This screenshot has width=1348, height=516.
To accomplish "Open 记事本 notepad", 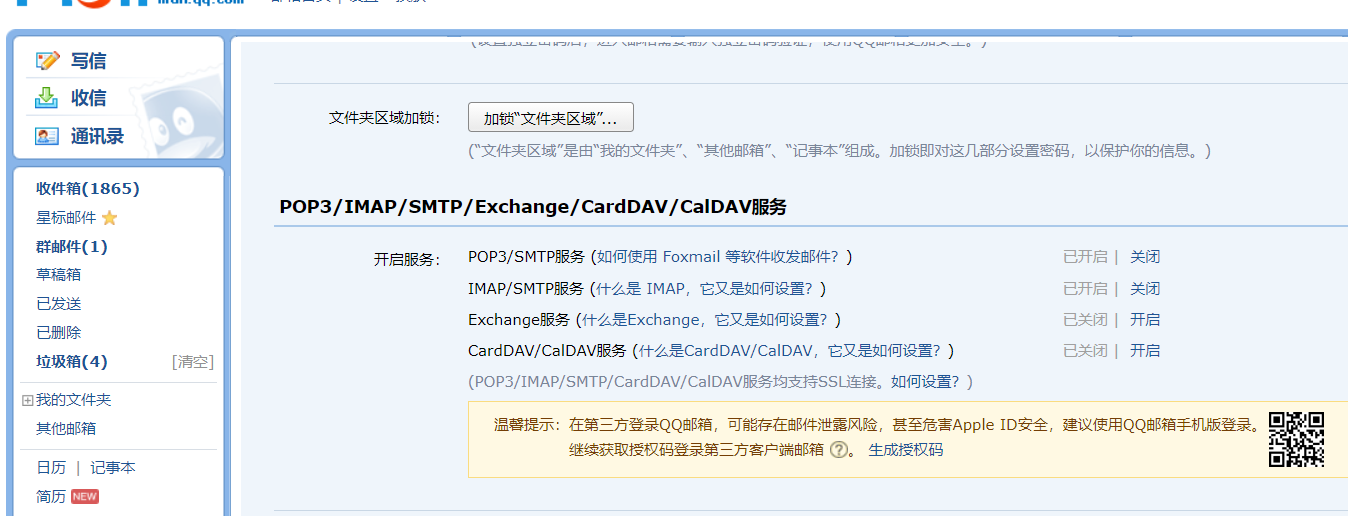I will pyautogui.click(x=113, y=468).
